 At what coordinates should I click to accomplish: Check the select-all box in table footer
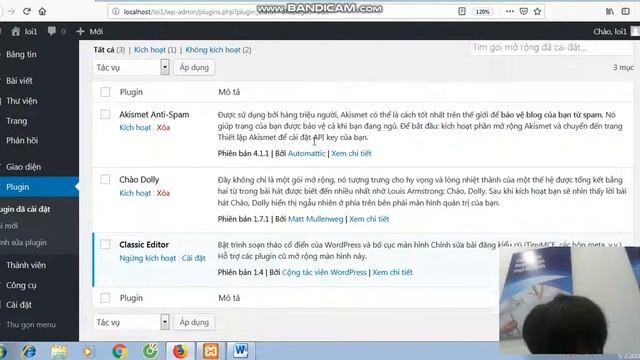click(105, 298)
